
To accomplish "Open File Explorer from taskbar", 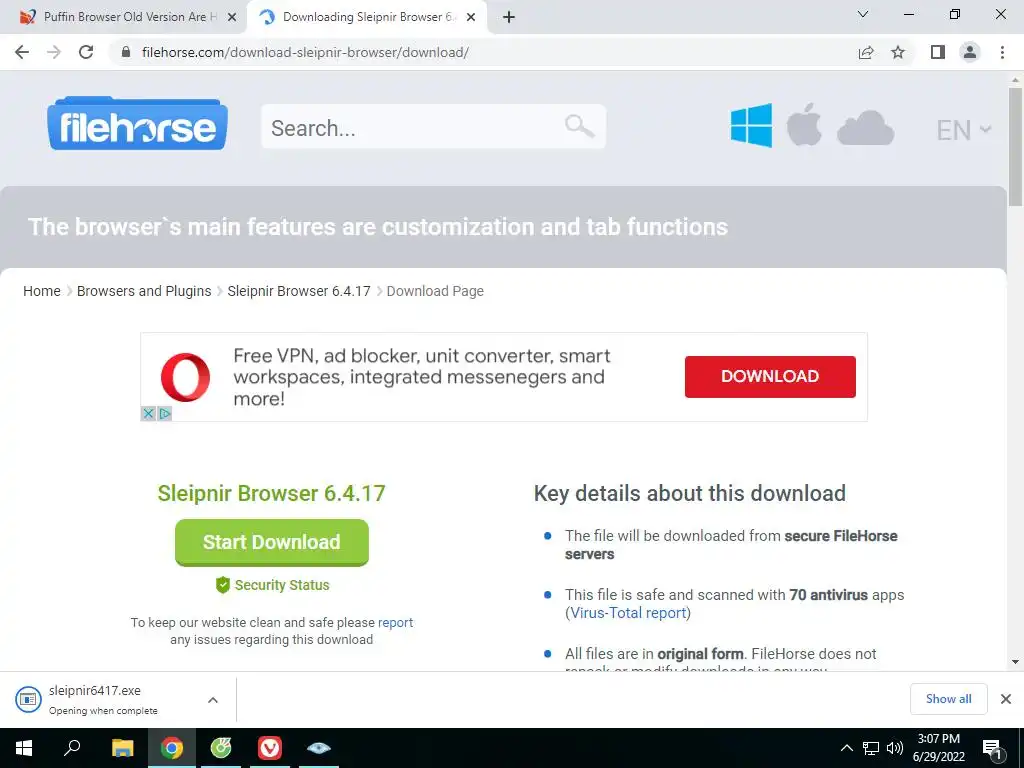I will [122, 748].
